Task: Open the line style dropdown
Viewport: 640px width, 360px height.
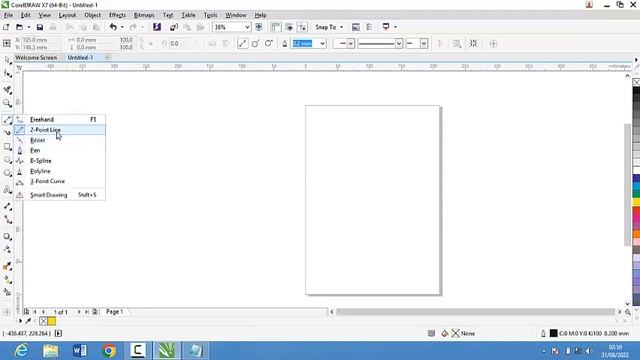Action: pos(398,43)
